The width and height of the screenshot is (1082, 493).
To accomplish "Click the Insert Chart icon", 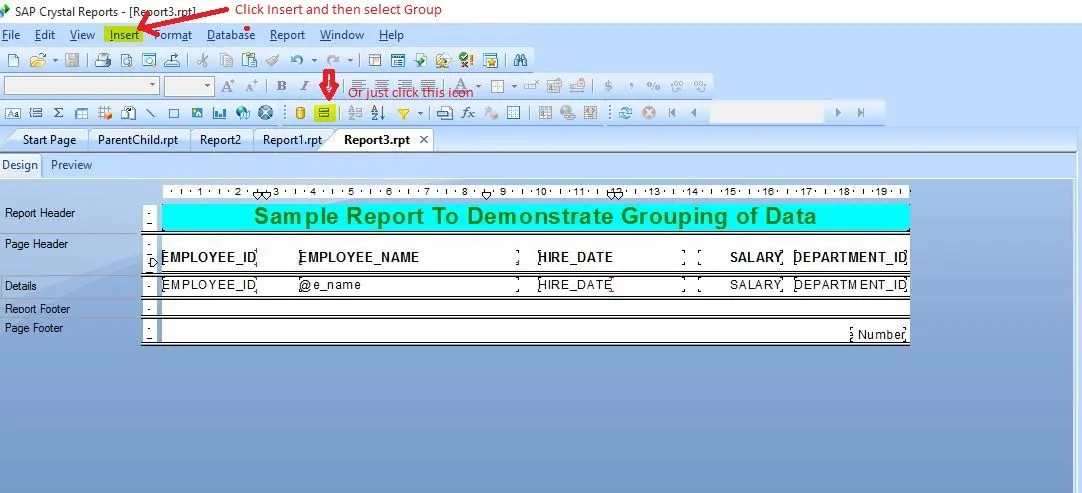I will pos(219,113).
